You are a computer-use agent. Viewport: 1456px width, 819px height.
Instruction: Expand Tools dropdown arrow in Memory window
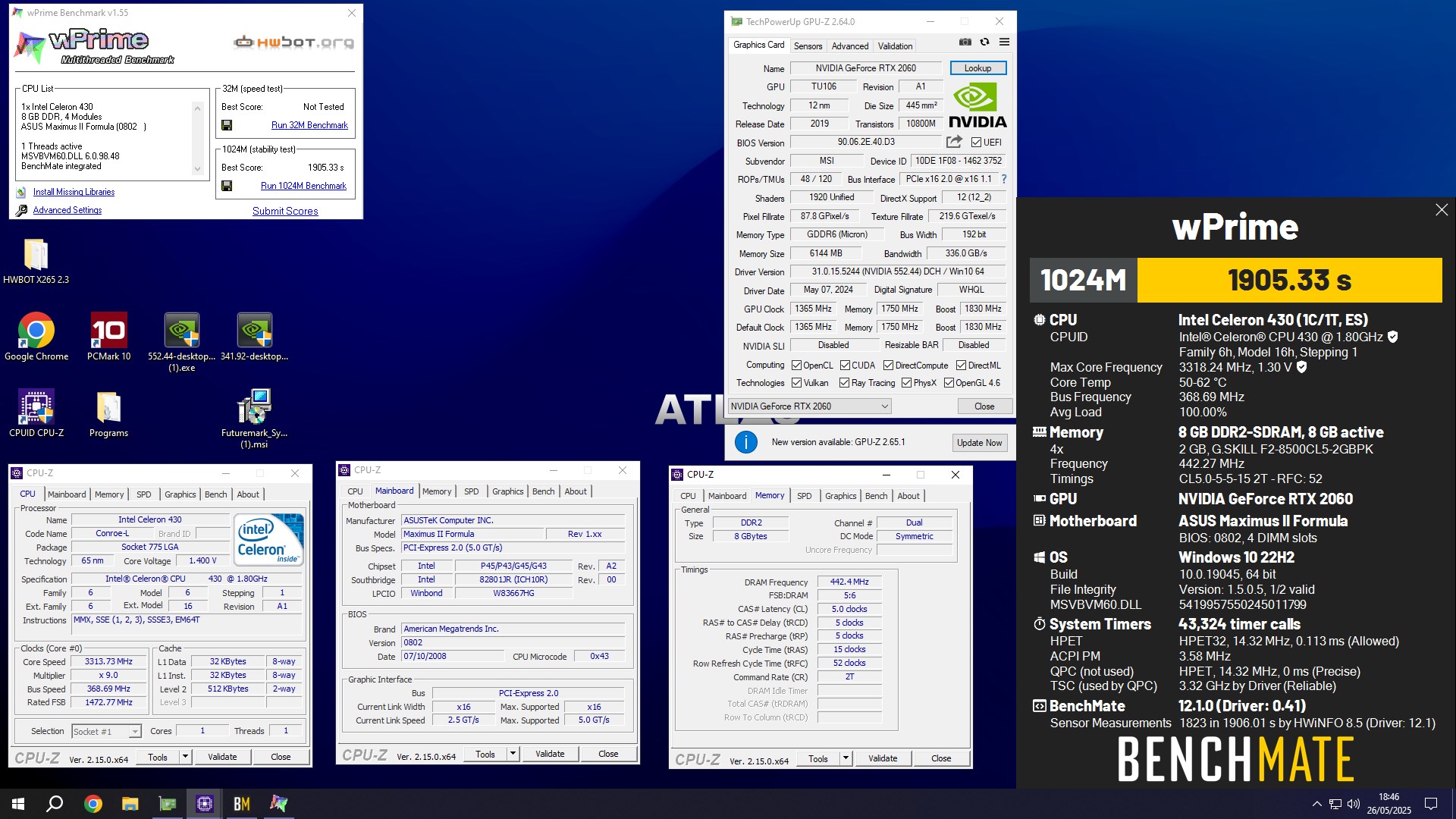[x=846, y=758]
